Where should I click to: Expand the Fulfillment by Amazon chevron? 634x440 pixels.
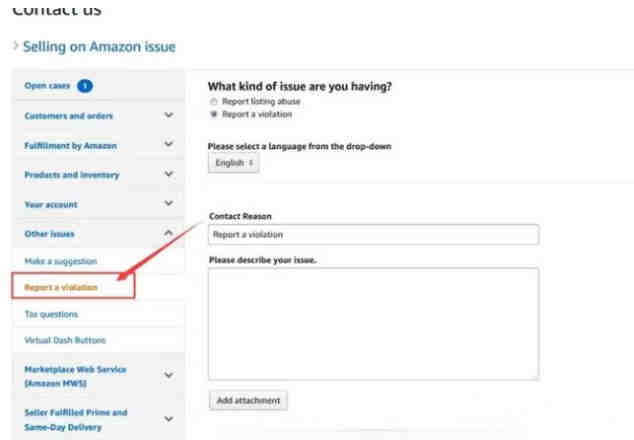169,144
